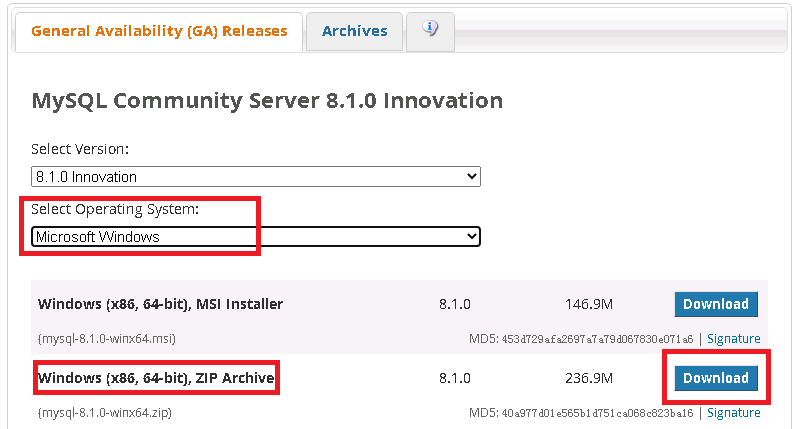Open the Select Operating System dropdown
This screenshot has width=799, height=429.
[x=256, y=237]
